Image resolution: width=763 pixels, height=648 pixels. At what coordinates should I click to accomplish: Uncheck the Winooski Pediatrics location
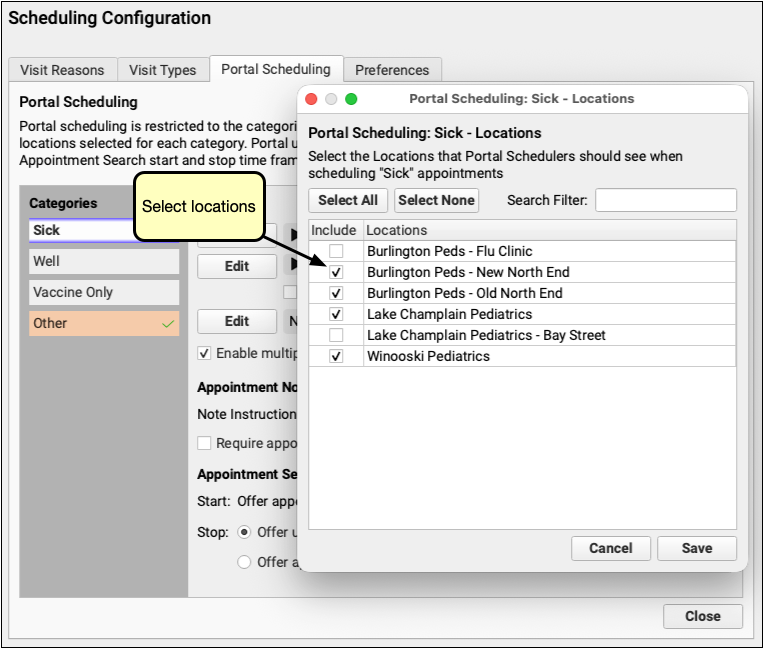[336, 356]
